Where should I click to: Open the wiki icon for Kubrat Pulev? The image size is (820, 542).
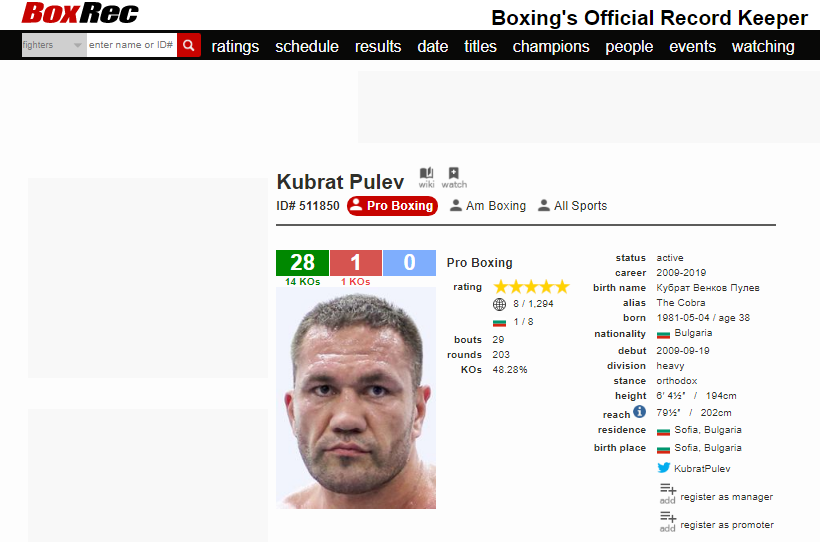coord(426,175)
